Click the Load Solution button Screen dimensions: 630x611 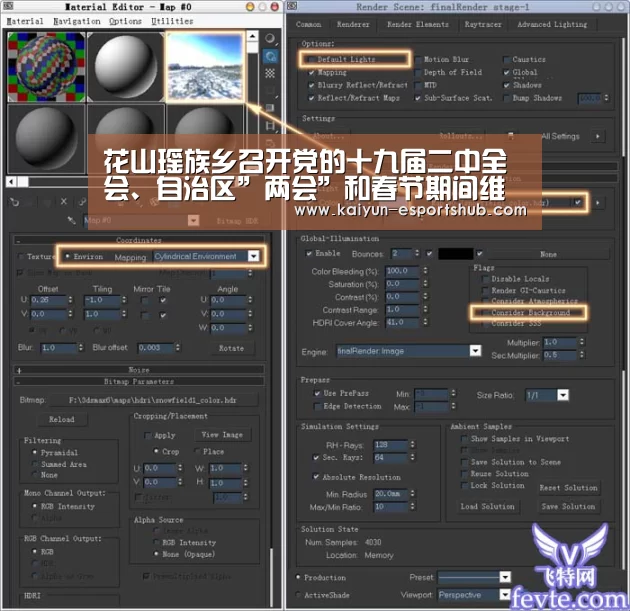pos(487,507)
